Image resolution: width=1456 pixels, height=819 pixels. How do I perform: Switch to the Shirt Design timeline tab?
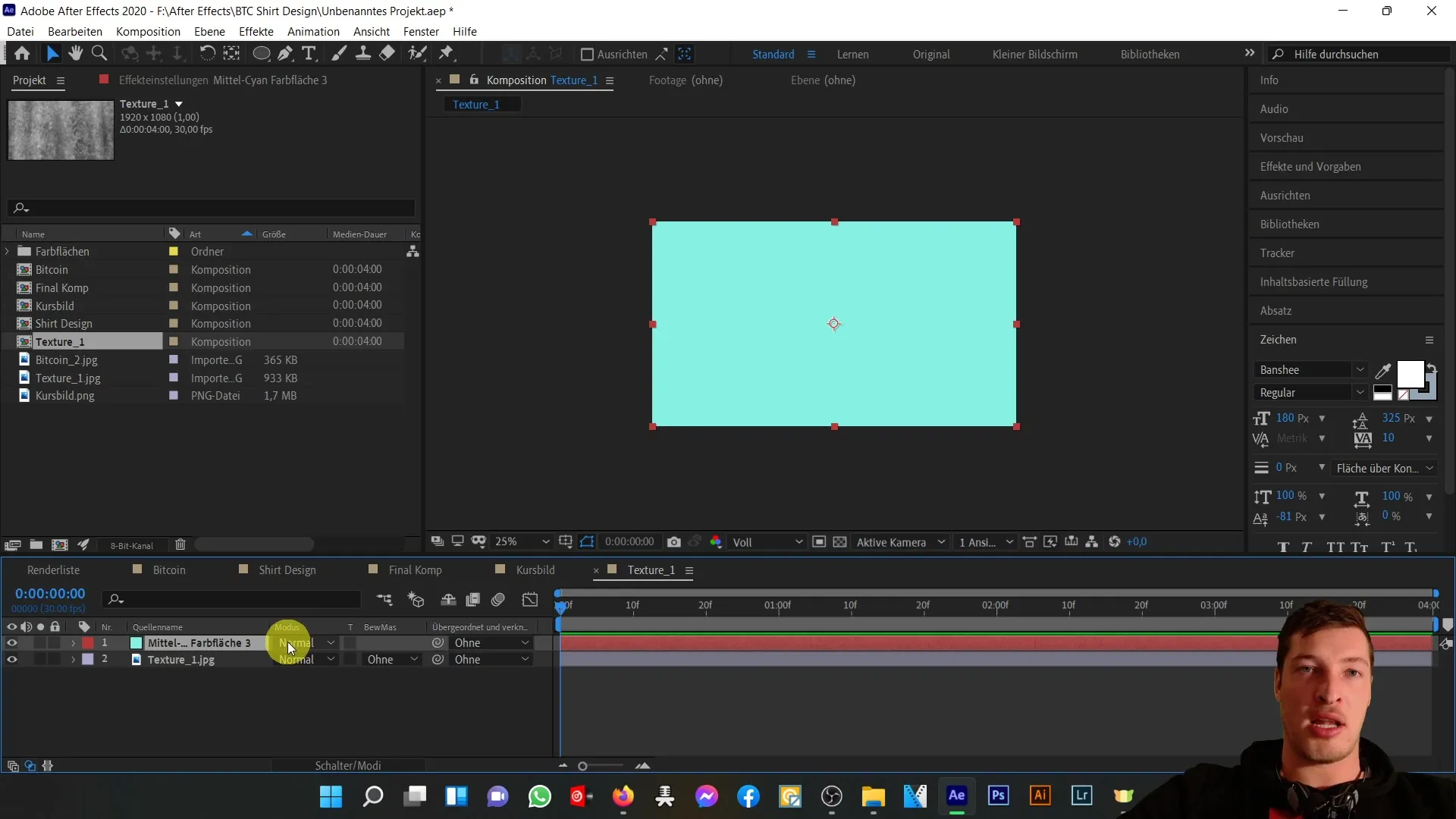point(287,570)
